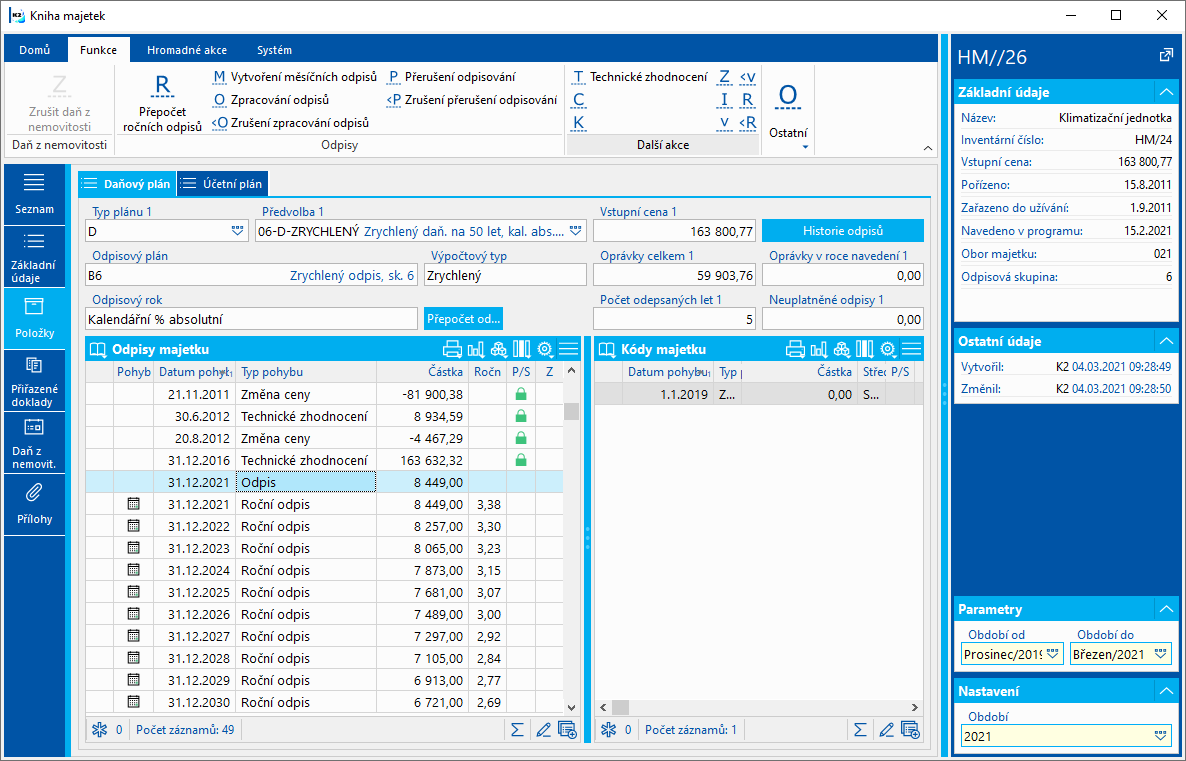Select the Roční odpis row dated 31.12.2025
The height and width of the screenshot is (761, 1186).
[324, 592]
